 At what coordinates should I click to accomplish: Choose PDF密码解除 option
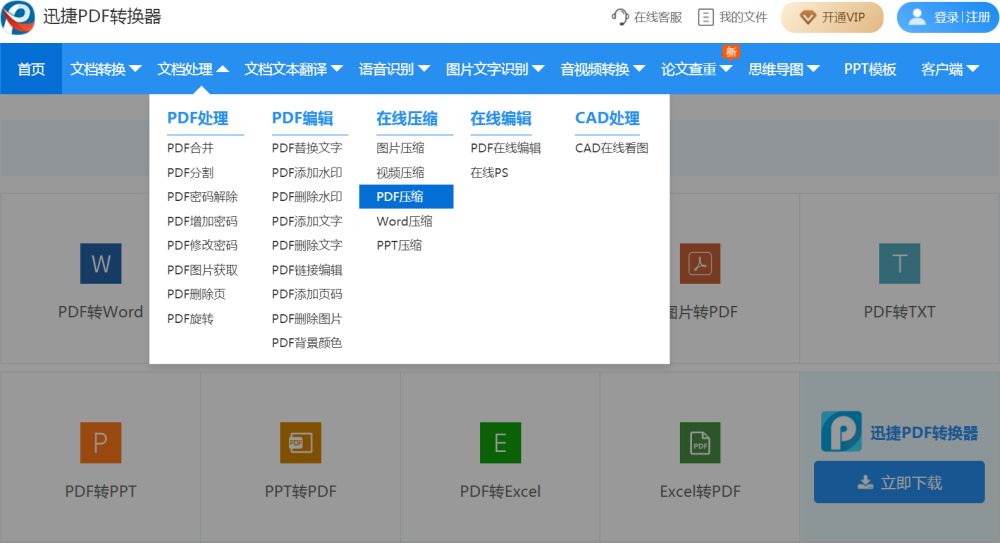pyautogui.click(x=202, y=197)
